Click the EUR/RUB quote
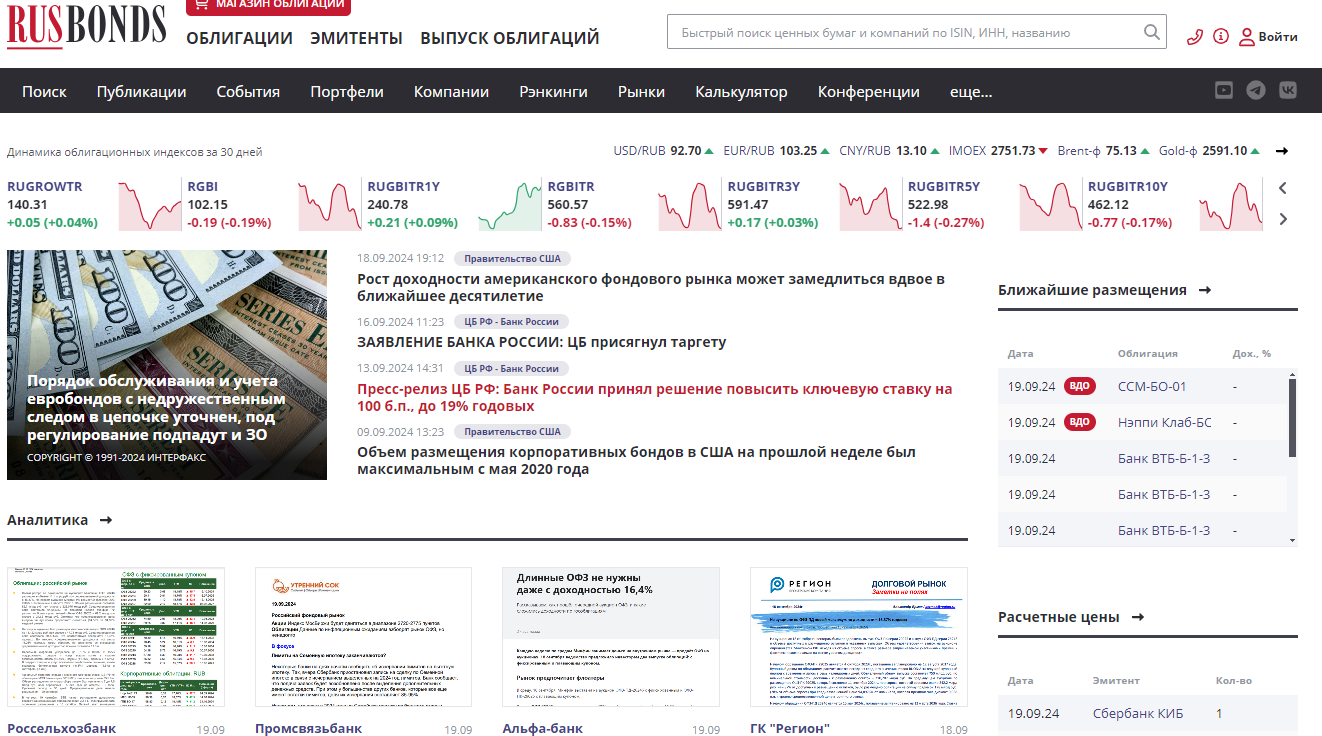Image resolution: width=1322 pixels, height=736 pixels. pyautogui.click(x=777, y=151)
